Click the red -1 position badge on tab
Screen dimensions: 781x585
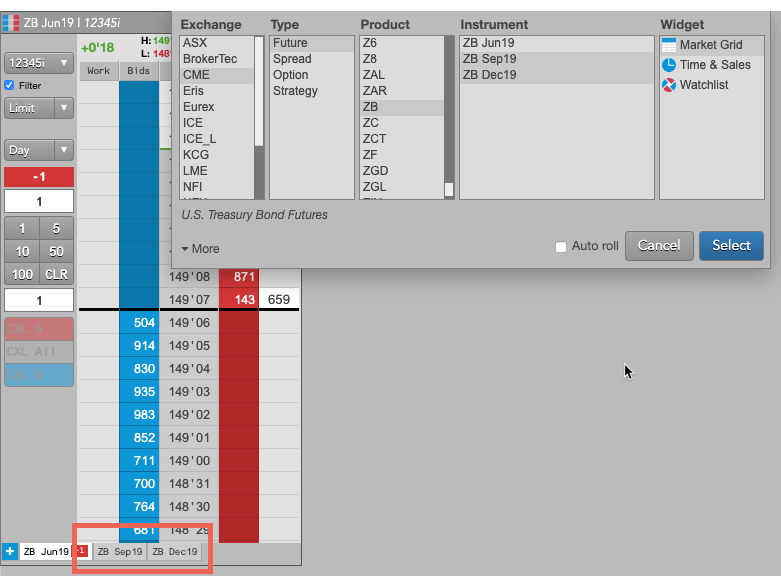[82, 551]
